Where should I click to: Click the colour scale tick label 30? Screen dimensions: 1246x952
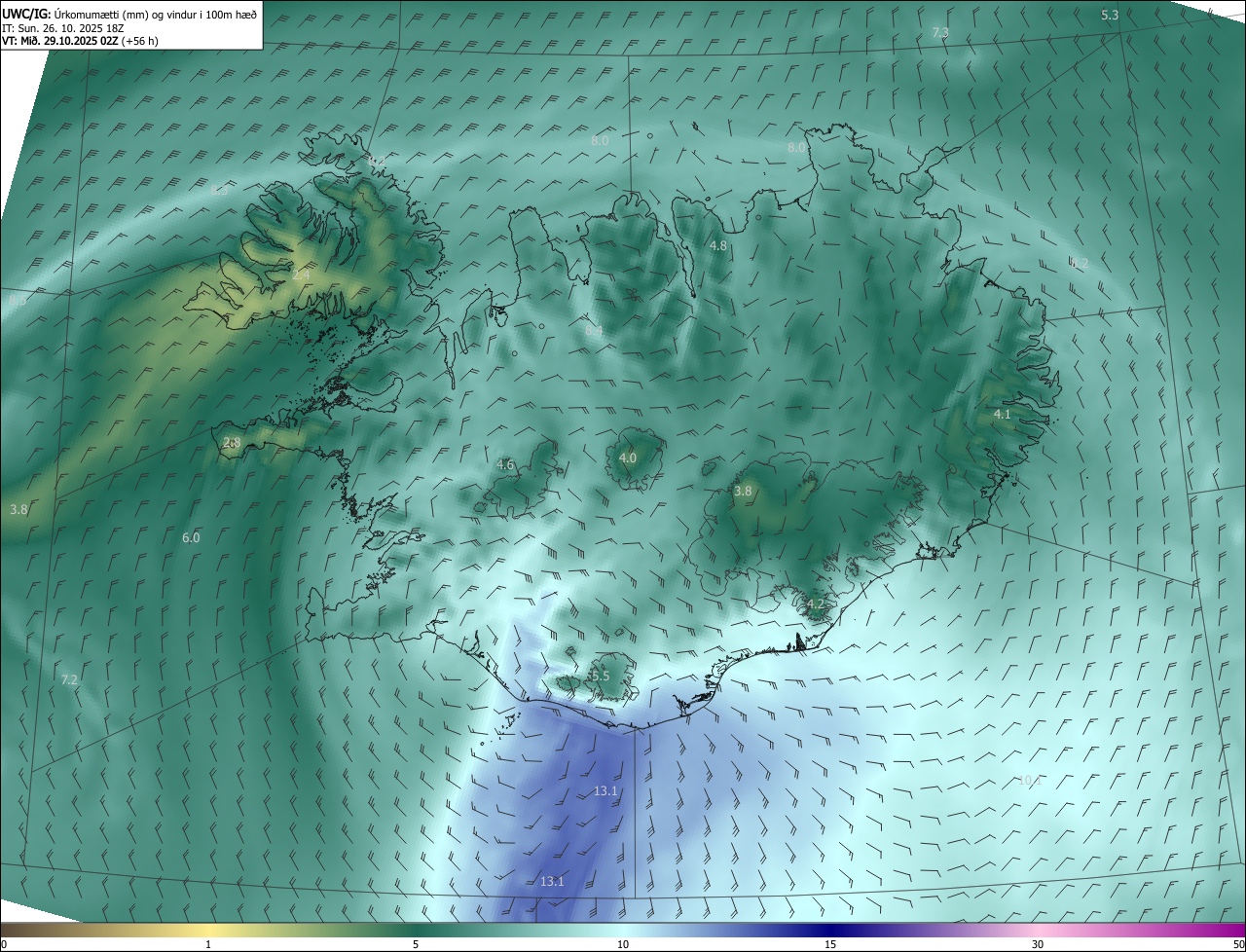point(1038,944)
